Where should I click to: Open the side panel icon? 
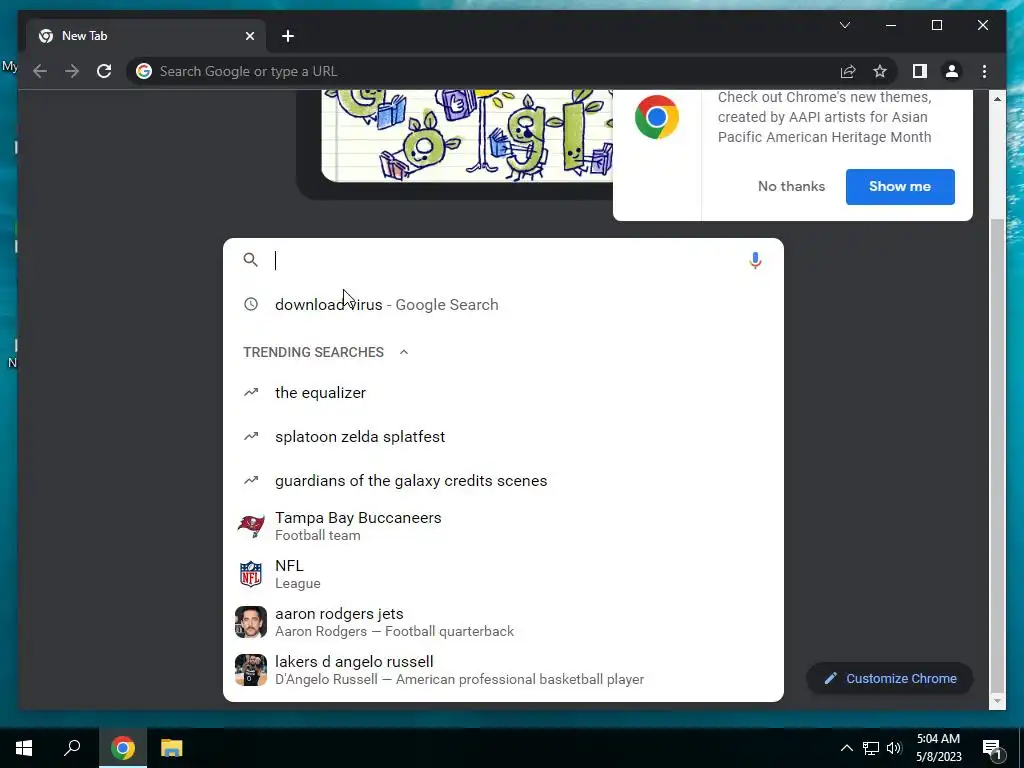pos(920,71)
